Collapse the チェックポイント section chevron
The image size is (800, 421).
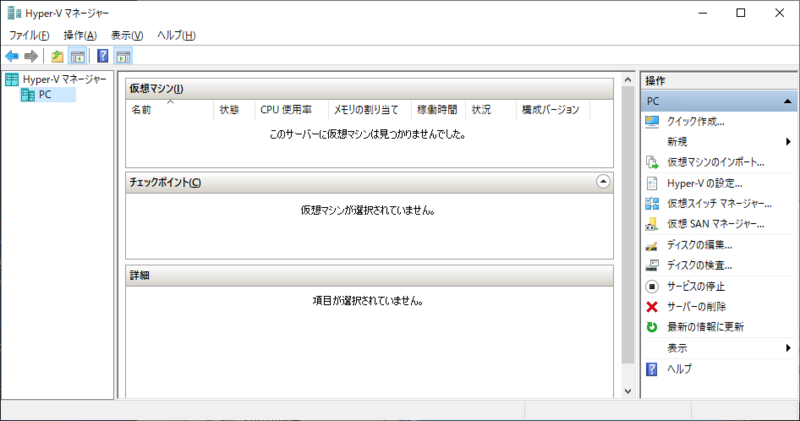[x=603, y=182]
